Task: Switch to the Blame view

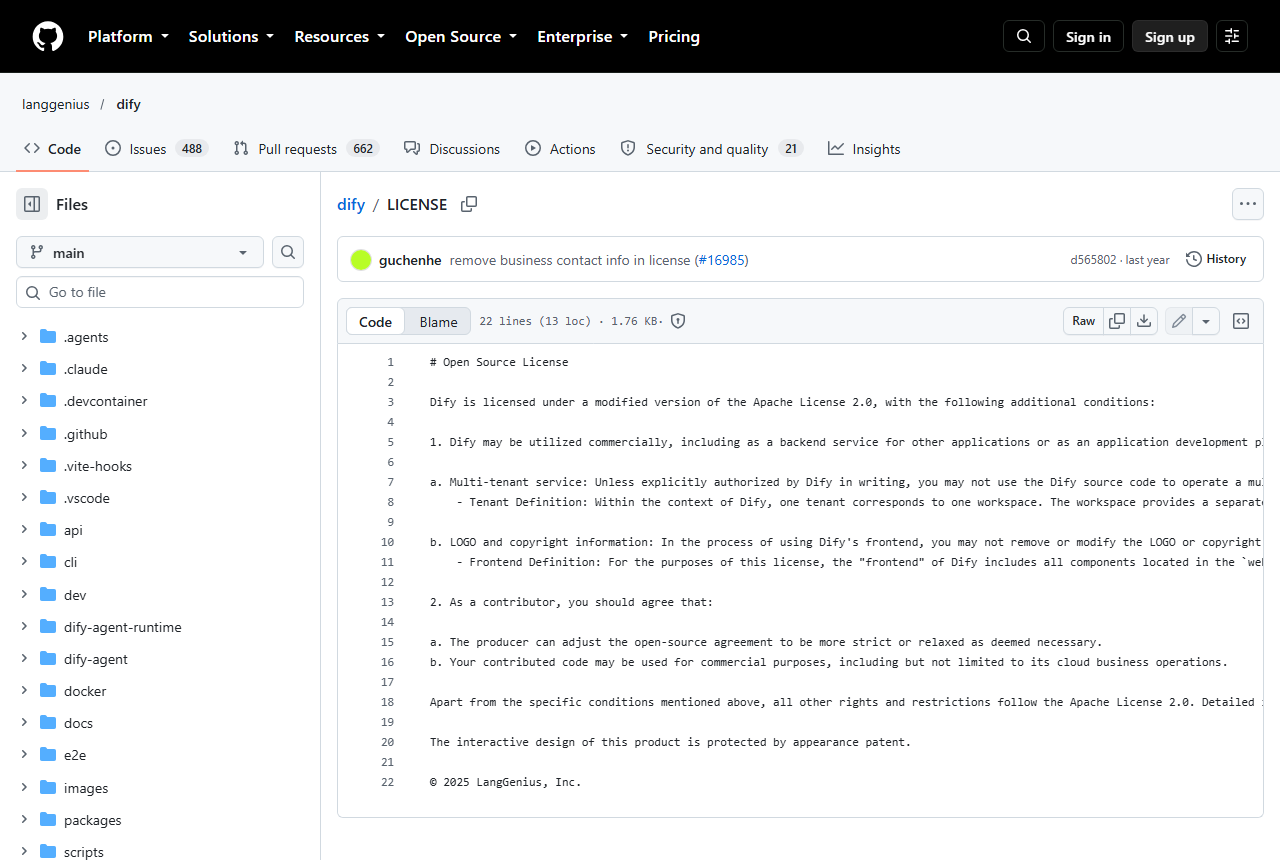Action: pos(438,321)
